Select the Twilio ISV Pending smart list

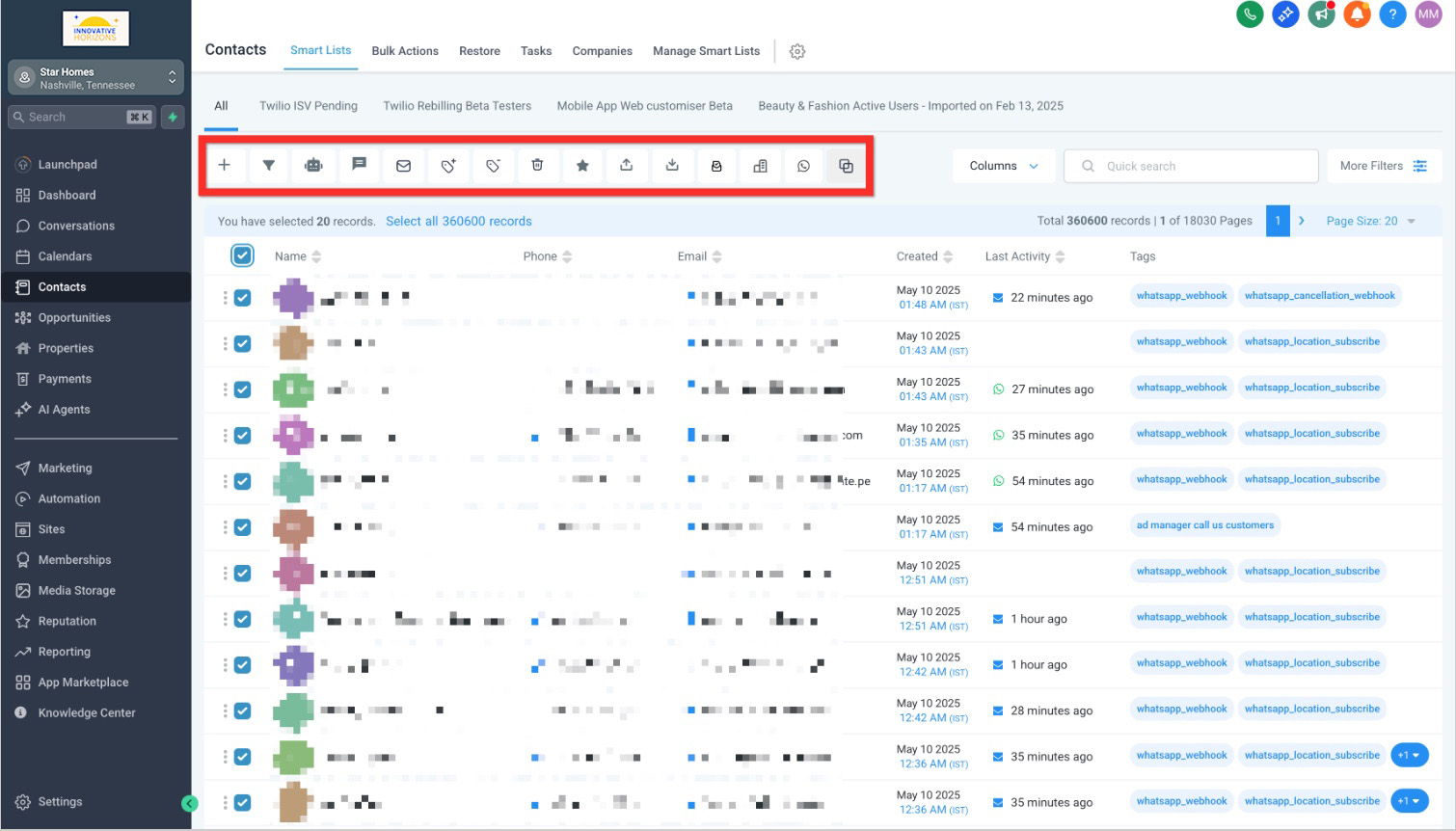click(309, 106)
